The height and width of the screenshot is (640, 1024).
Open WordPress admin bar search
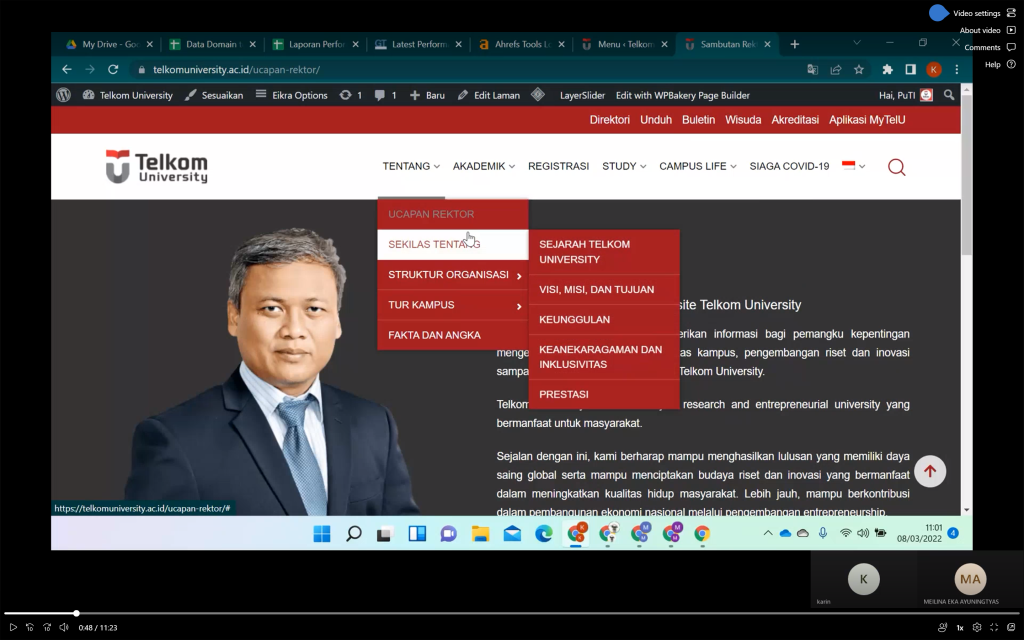(x=949, y=95)
